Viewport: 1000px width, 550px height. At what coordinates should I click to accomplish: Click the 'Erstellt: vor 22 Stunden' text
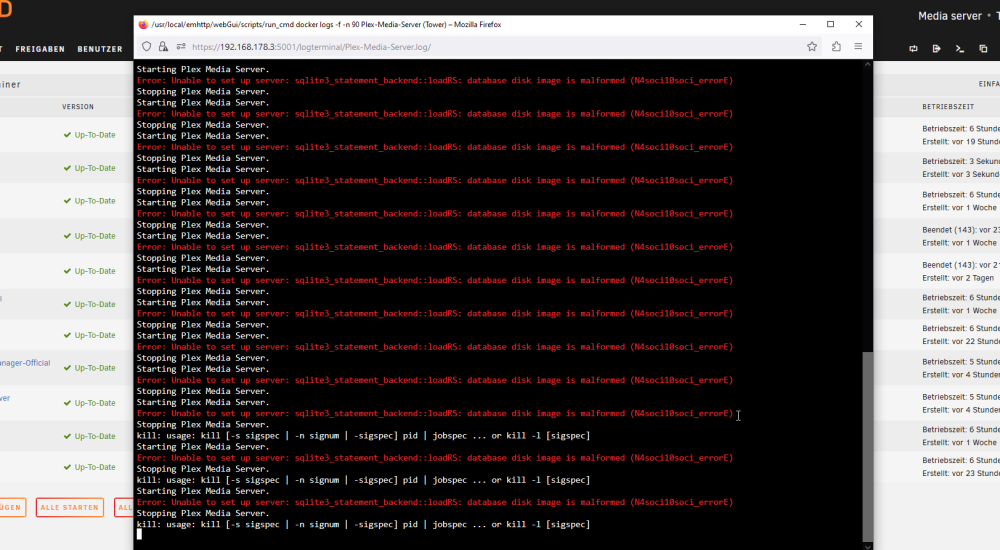coord(960,341)
